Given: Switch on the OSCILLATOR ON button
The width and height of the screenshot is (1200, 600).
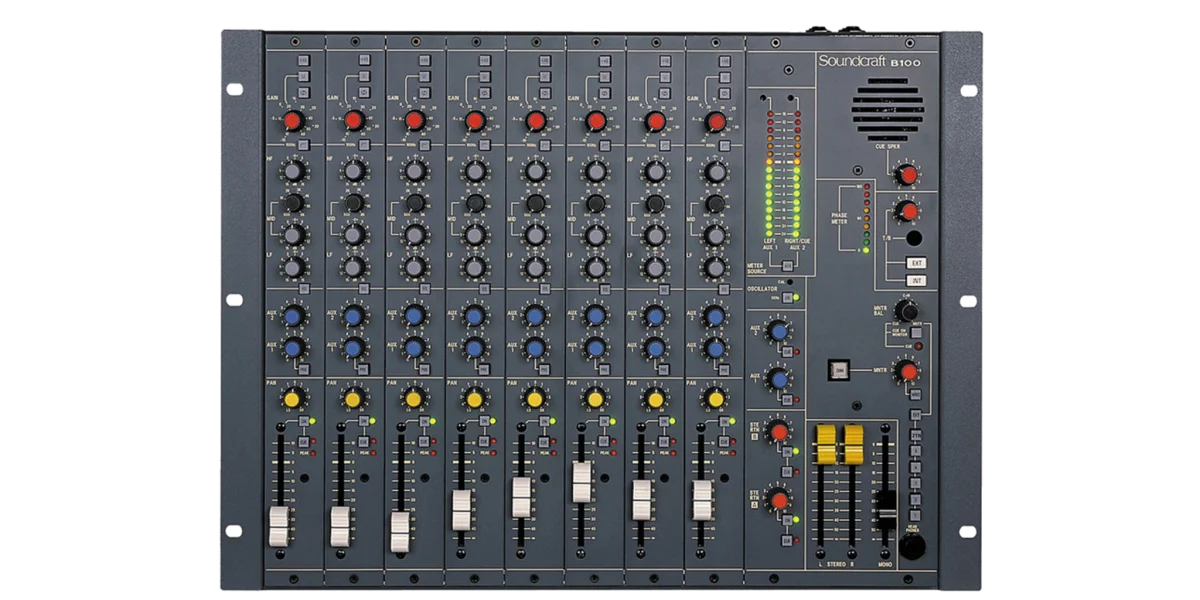Looking at the screenshot, I should point(787,298).
